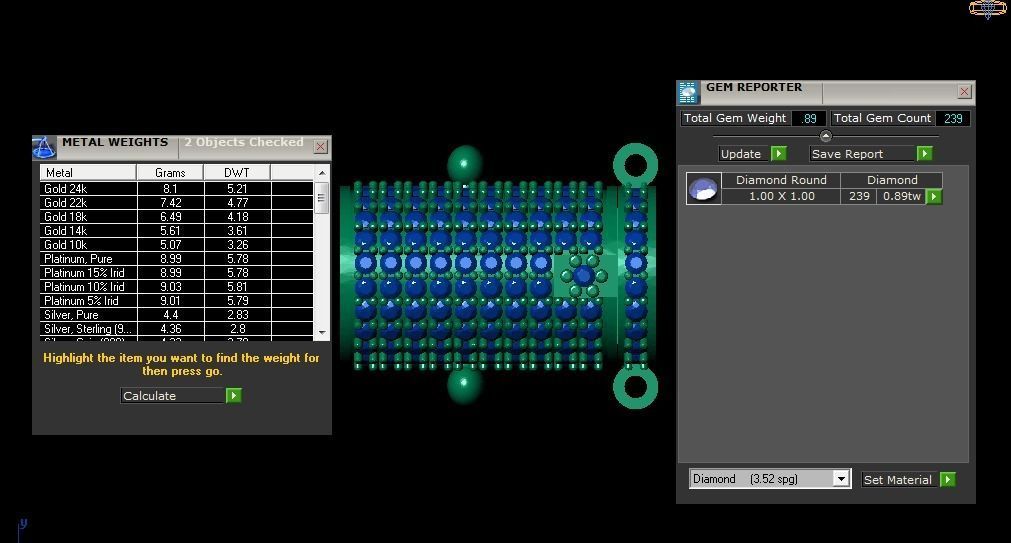Viewport: 1011px width, 543px height.
Task: Select the Platinum 15% Irid row
Action: pos(177,273)
